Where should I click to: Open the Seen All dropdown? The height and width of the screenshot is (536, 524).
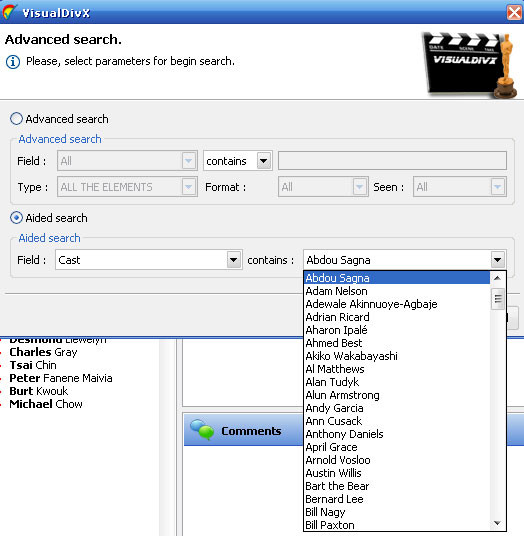[x=498, y=187]
